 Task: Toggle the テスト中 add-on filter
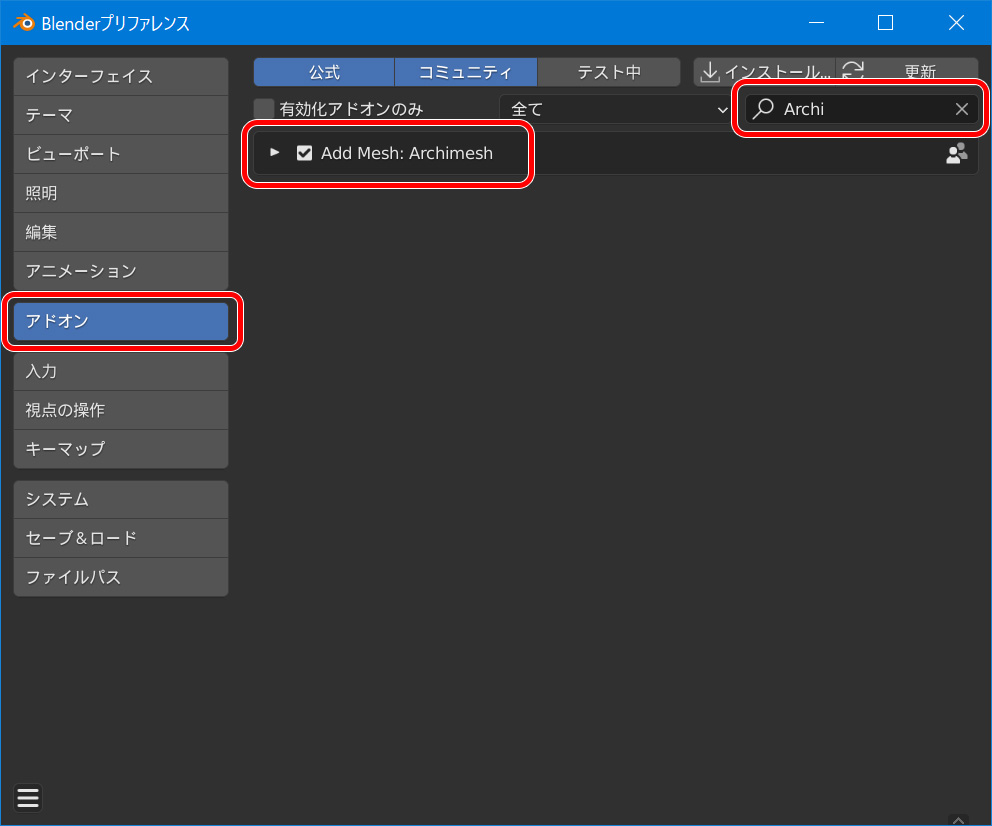point(609,72)
